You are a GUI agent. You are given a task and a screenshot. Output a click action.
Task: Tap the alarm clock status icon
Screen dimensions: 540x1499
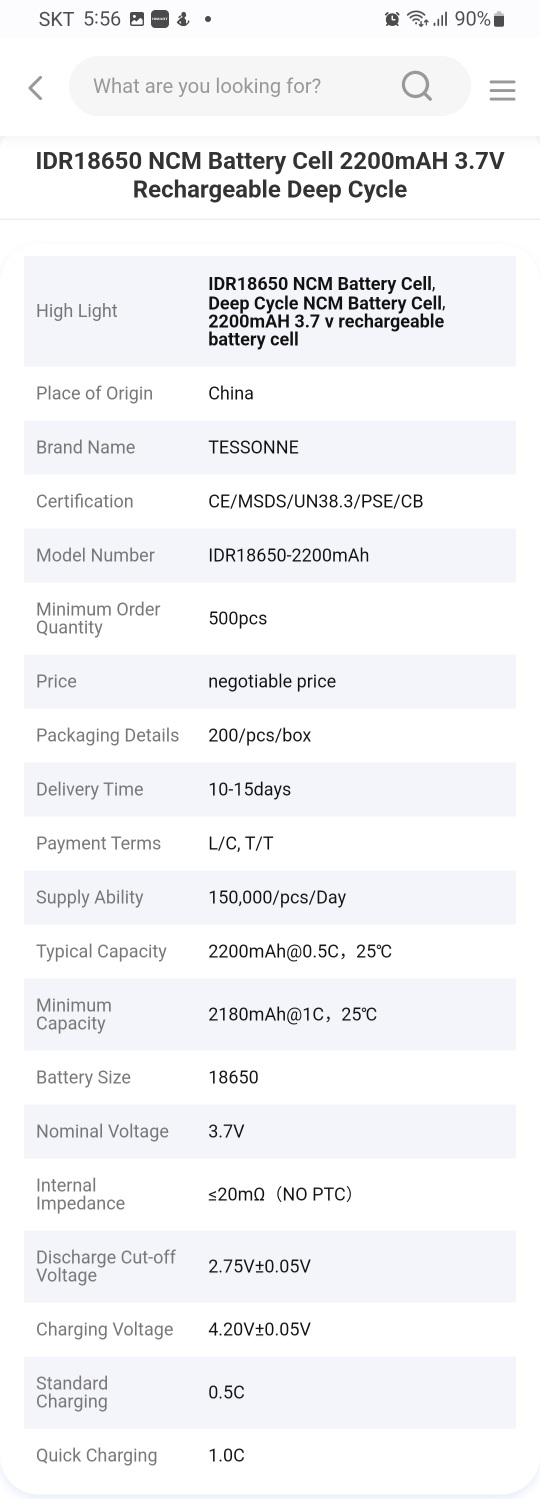pyautogui.click(x=393, y=19)
